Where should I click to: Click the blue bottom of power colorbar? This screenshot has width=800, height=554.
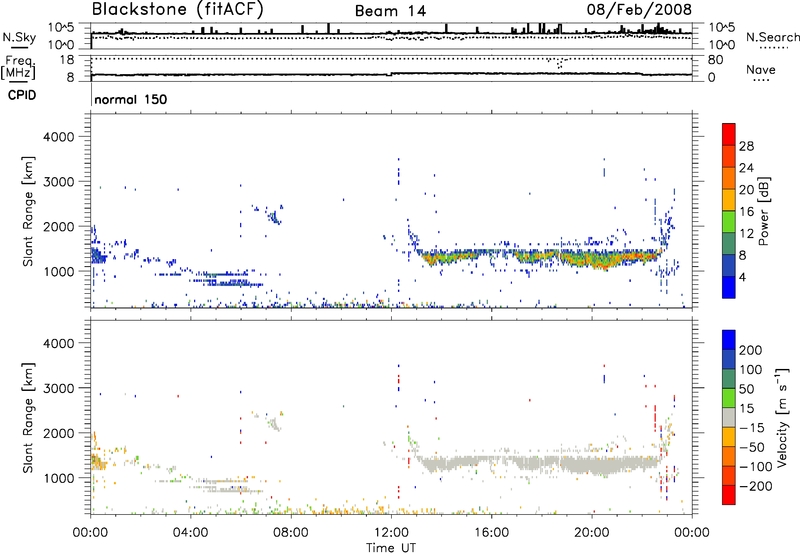(x=729, y=287)
